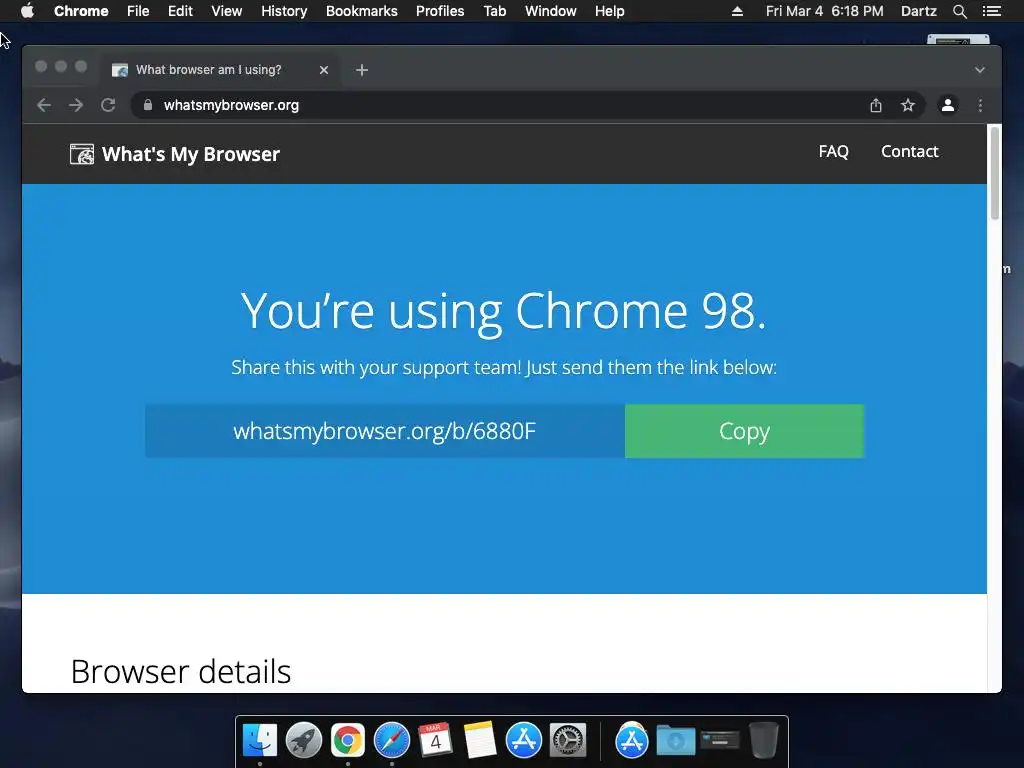Open the Help menu
1024x768 pixels.
pos(609,11)
